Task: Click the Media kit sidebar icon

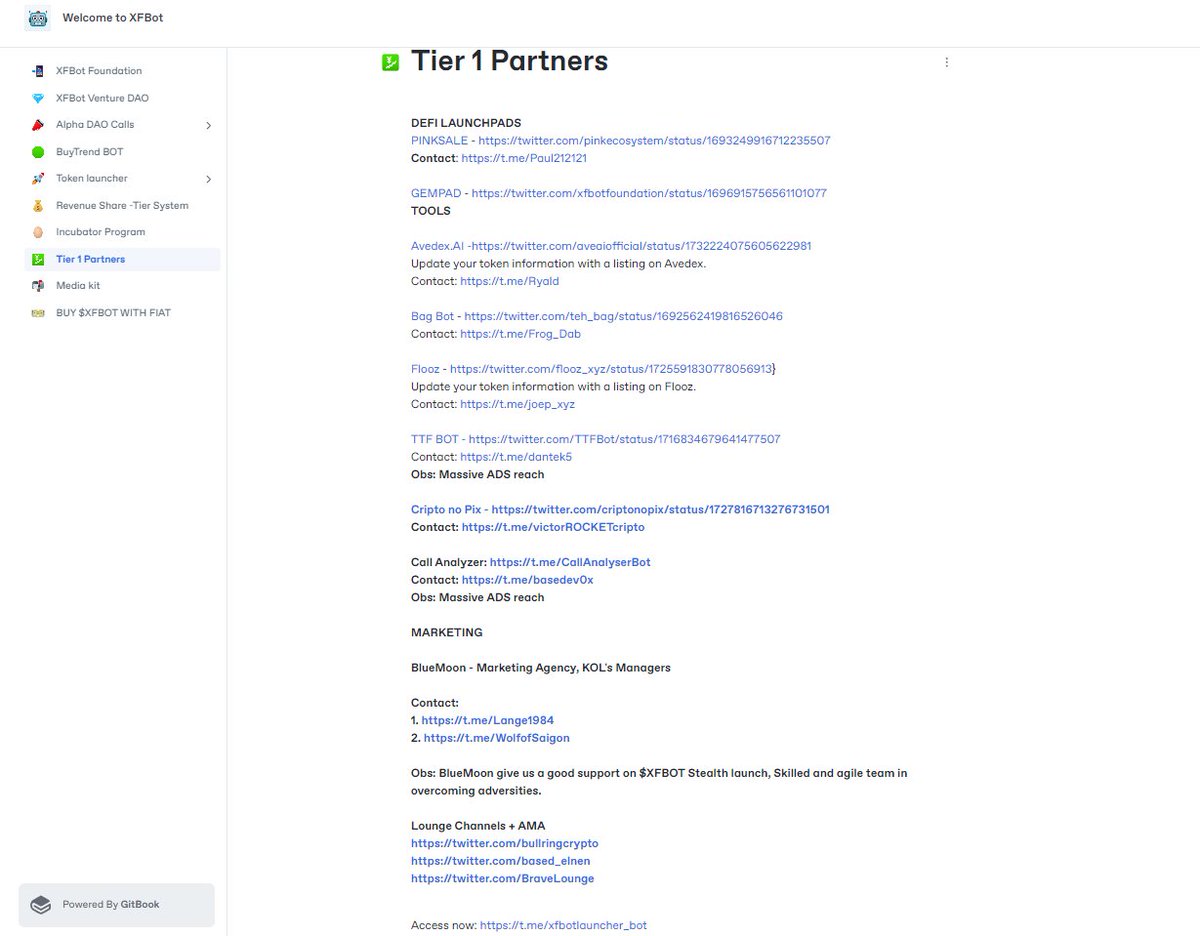Action: point(38,286)
